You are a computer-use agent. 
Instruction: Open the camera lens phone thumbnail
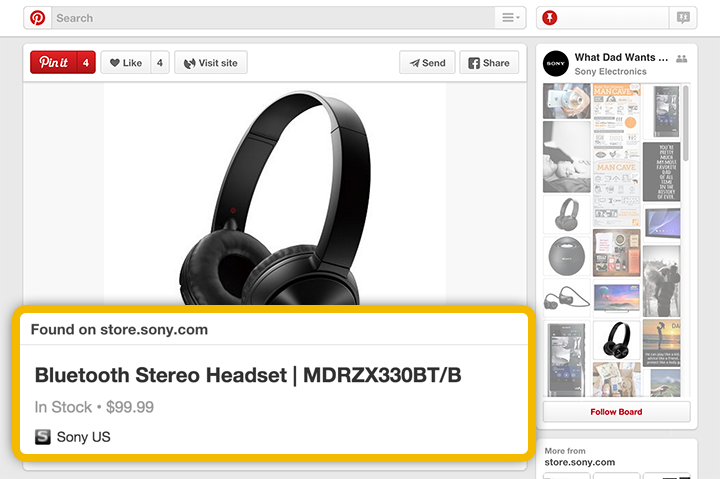coord(567,101)
